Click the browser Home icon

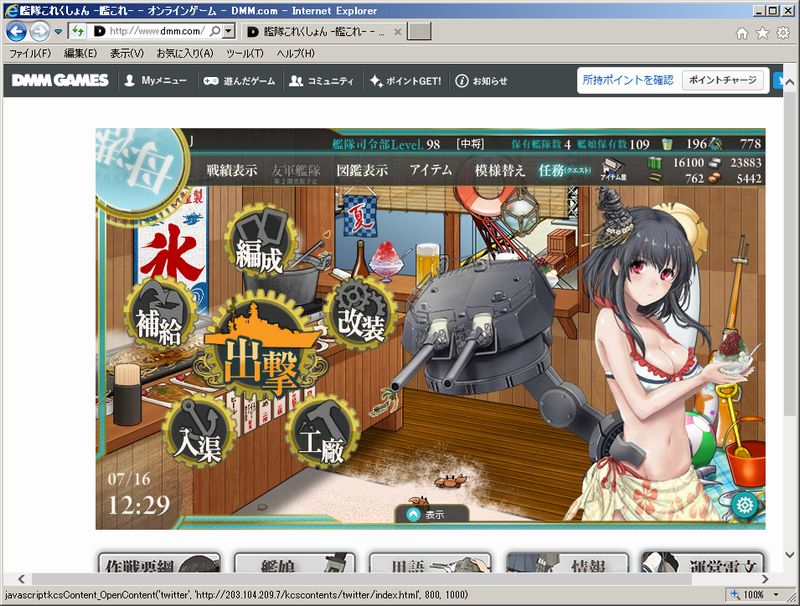[742, 33]
